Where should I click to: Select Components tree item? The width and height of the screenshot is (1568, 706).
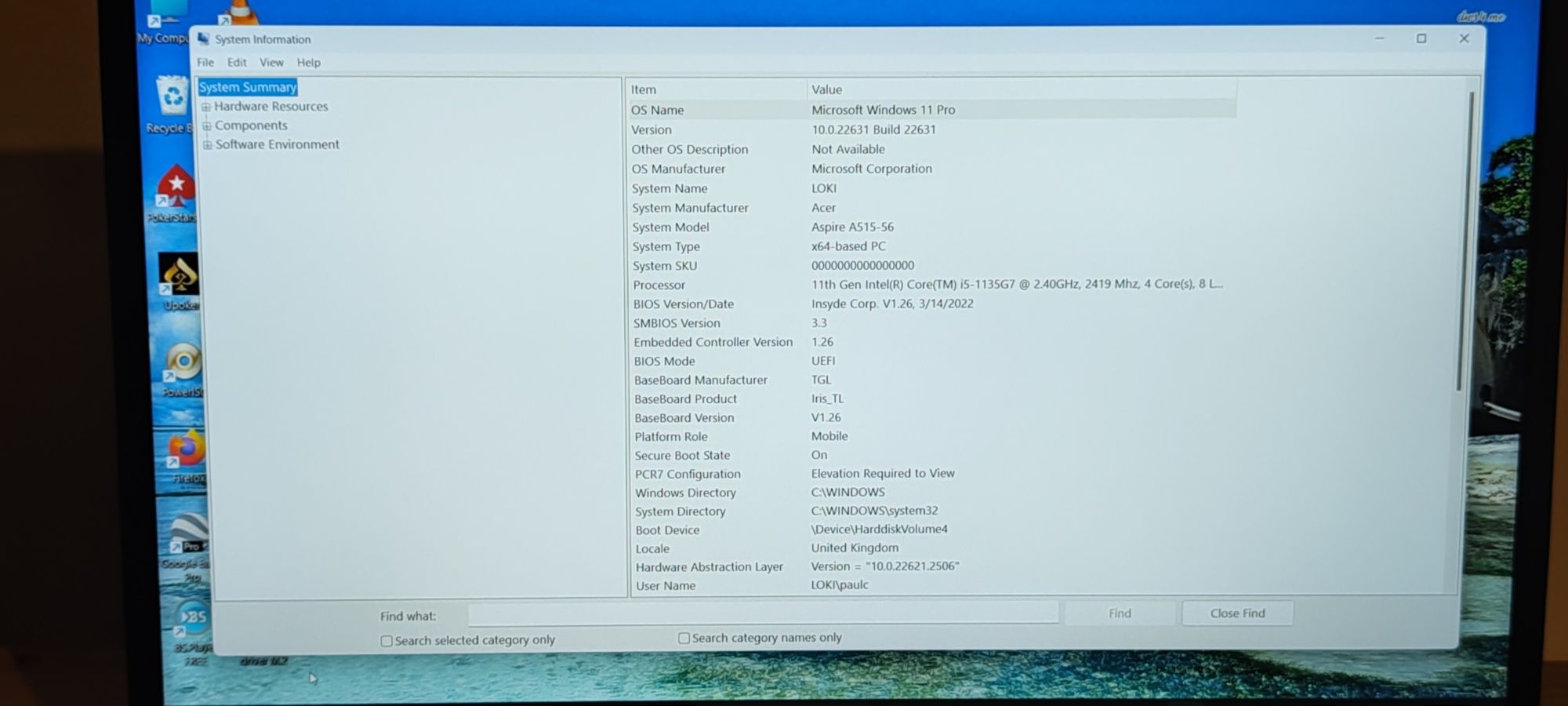pos(251,125)
